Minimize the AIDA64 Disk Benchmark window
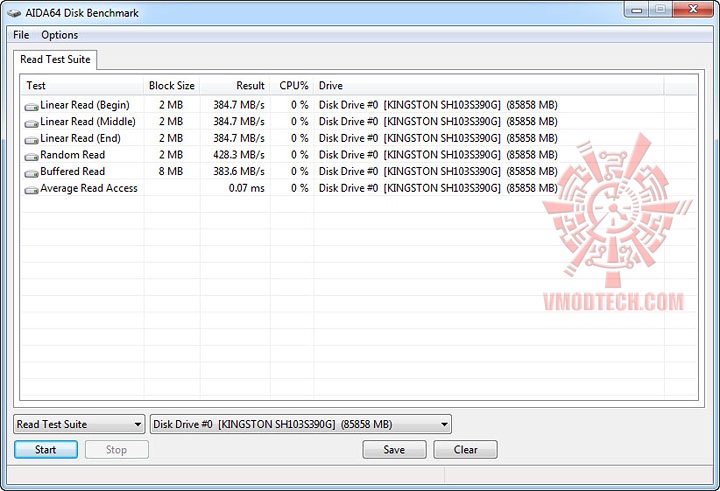 [x=636, y=10]
